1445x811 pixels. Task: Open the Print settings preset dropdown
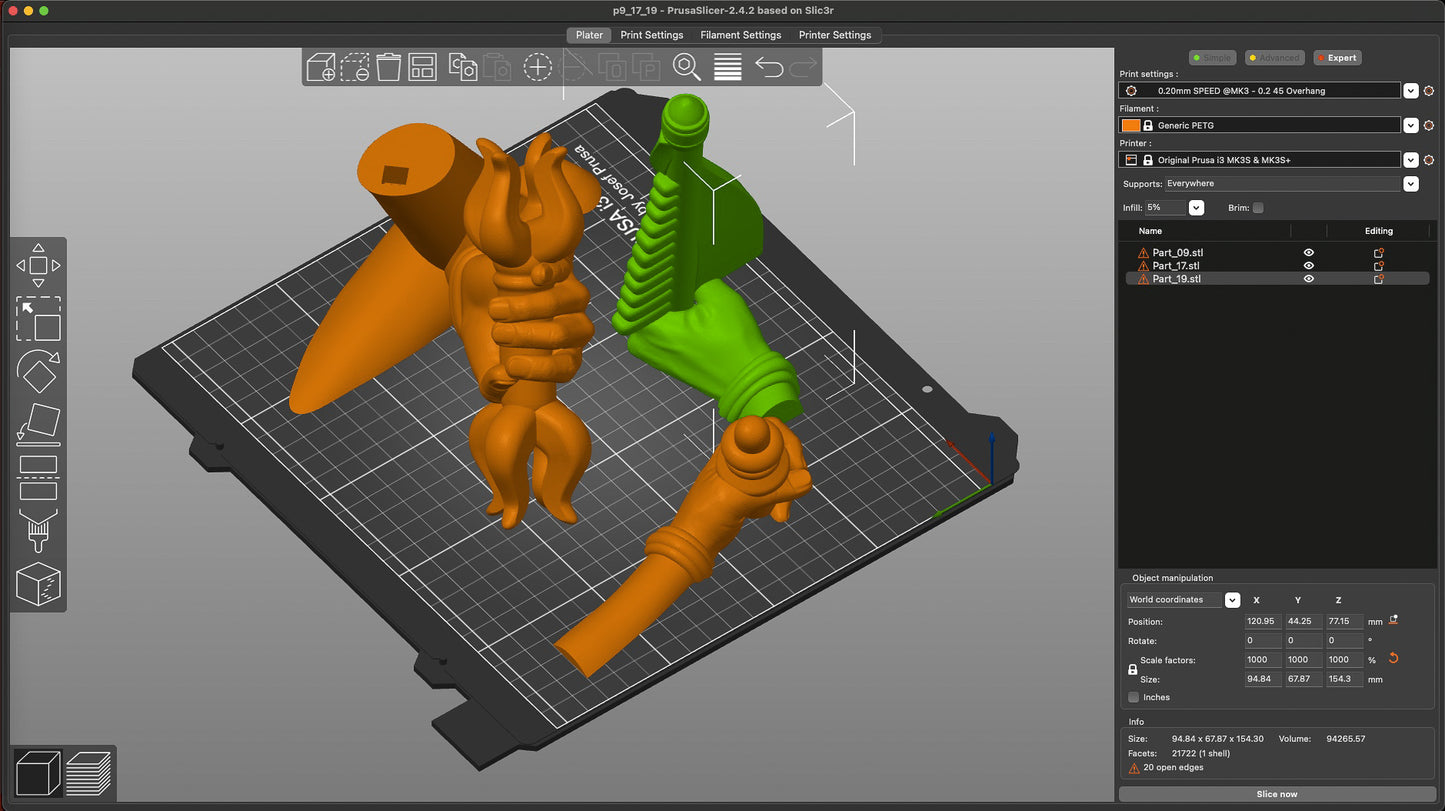pos(1410,91)
